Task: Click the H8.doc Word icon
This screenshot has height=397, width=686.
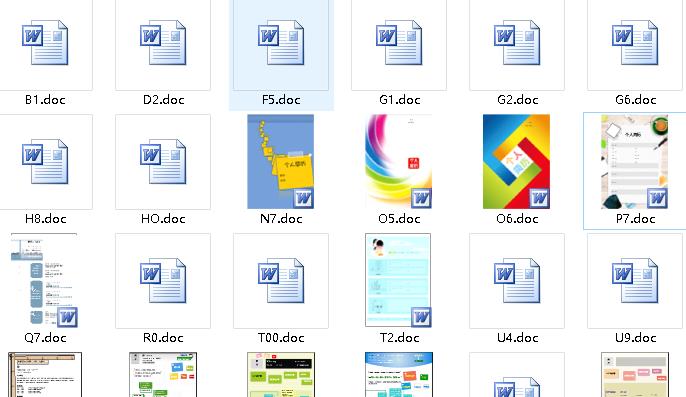Action: (x=45, y=162)
